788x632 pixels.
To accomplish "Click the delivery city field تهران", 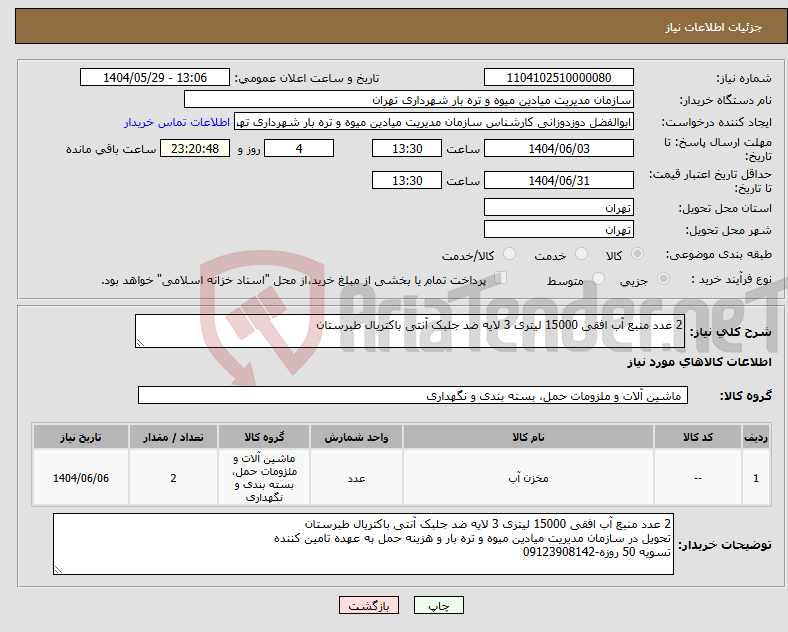I will [559, 229].
